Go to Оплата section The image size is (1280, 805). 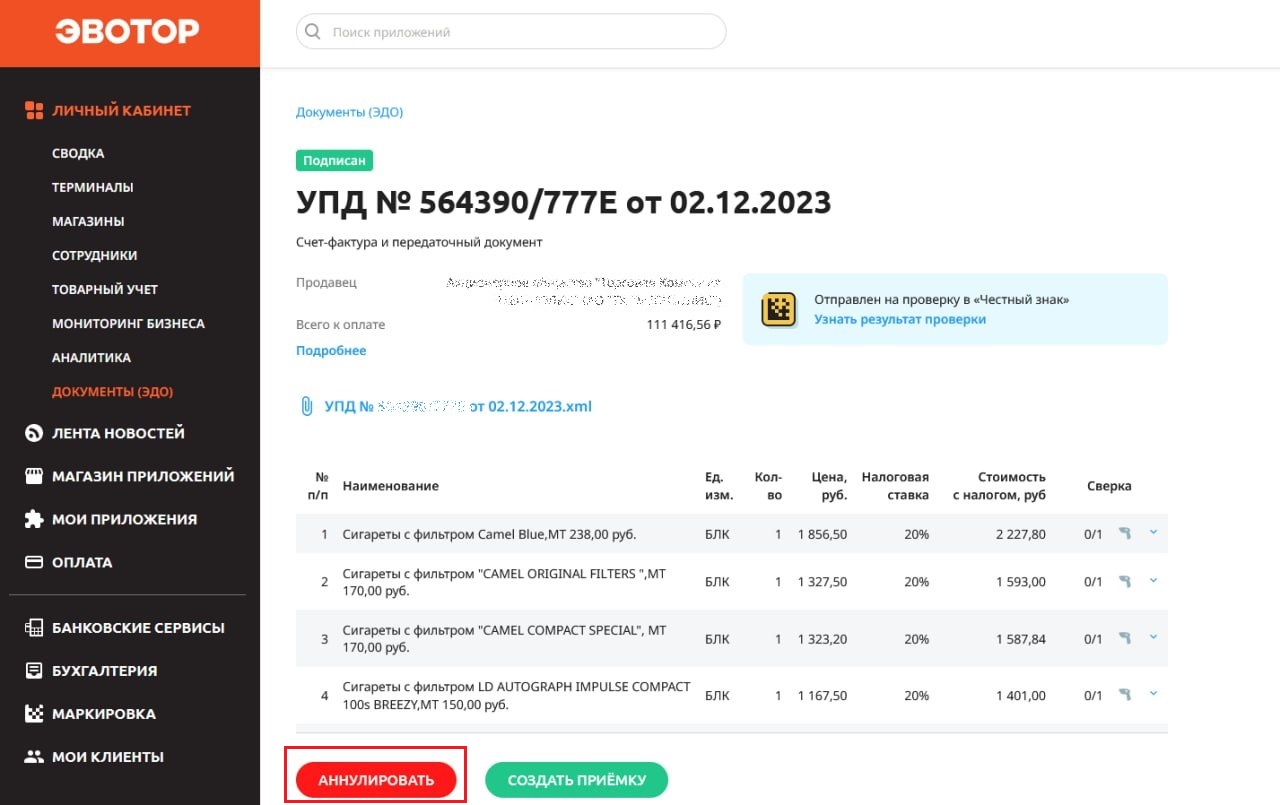pos(82,562)
